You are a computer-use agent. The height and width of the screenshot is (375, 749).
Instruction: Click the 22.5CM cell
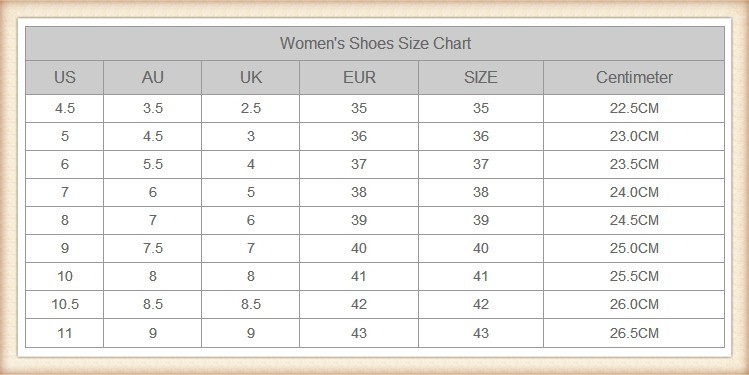(x=634, y=108)
